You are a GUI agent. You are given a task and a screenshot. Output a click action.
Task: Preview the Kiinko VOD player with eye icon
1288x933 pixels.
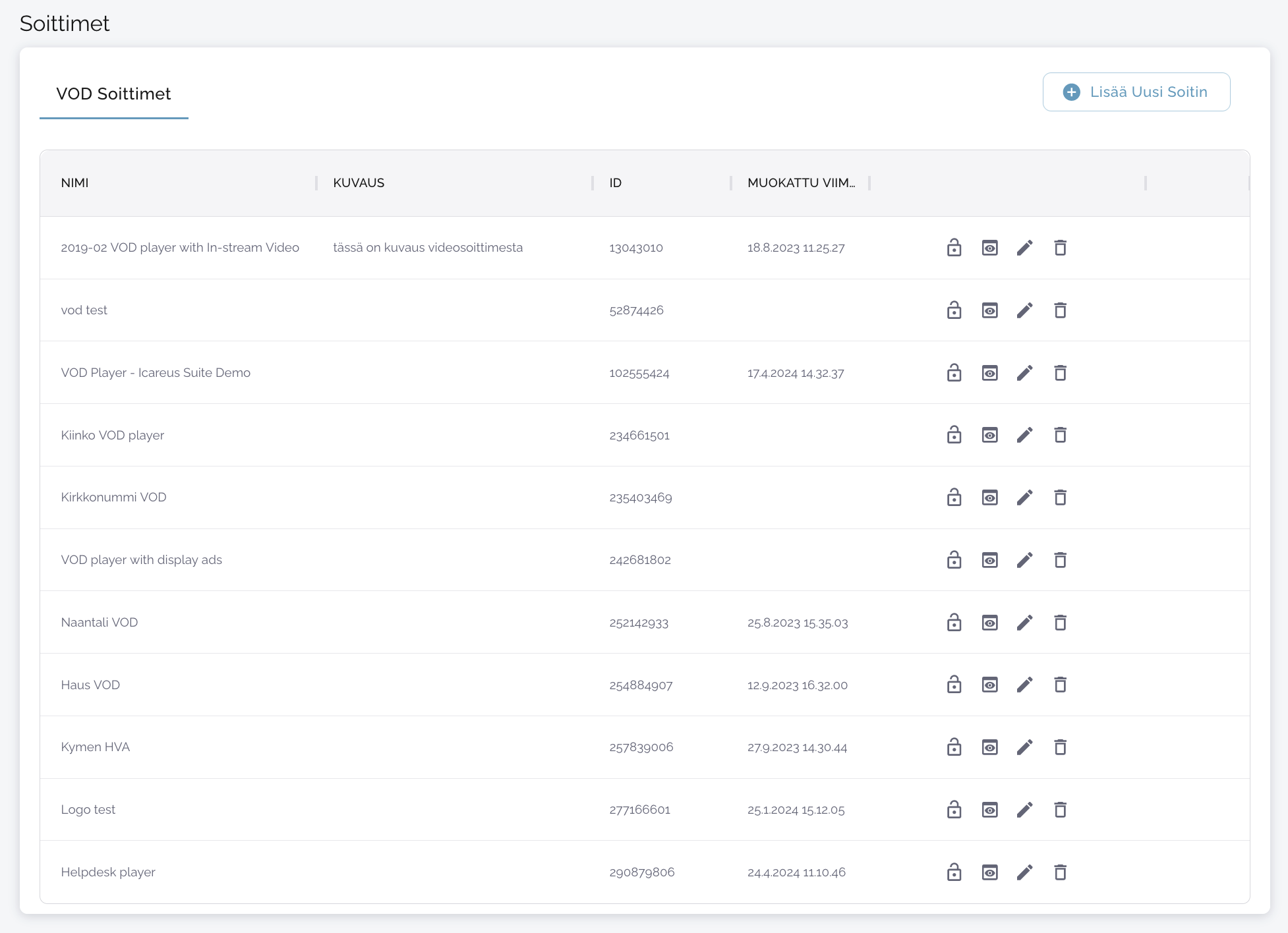[x=989, y=435]
